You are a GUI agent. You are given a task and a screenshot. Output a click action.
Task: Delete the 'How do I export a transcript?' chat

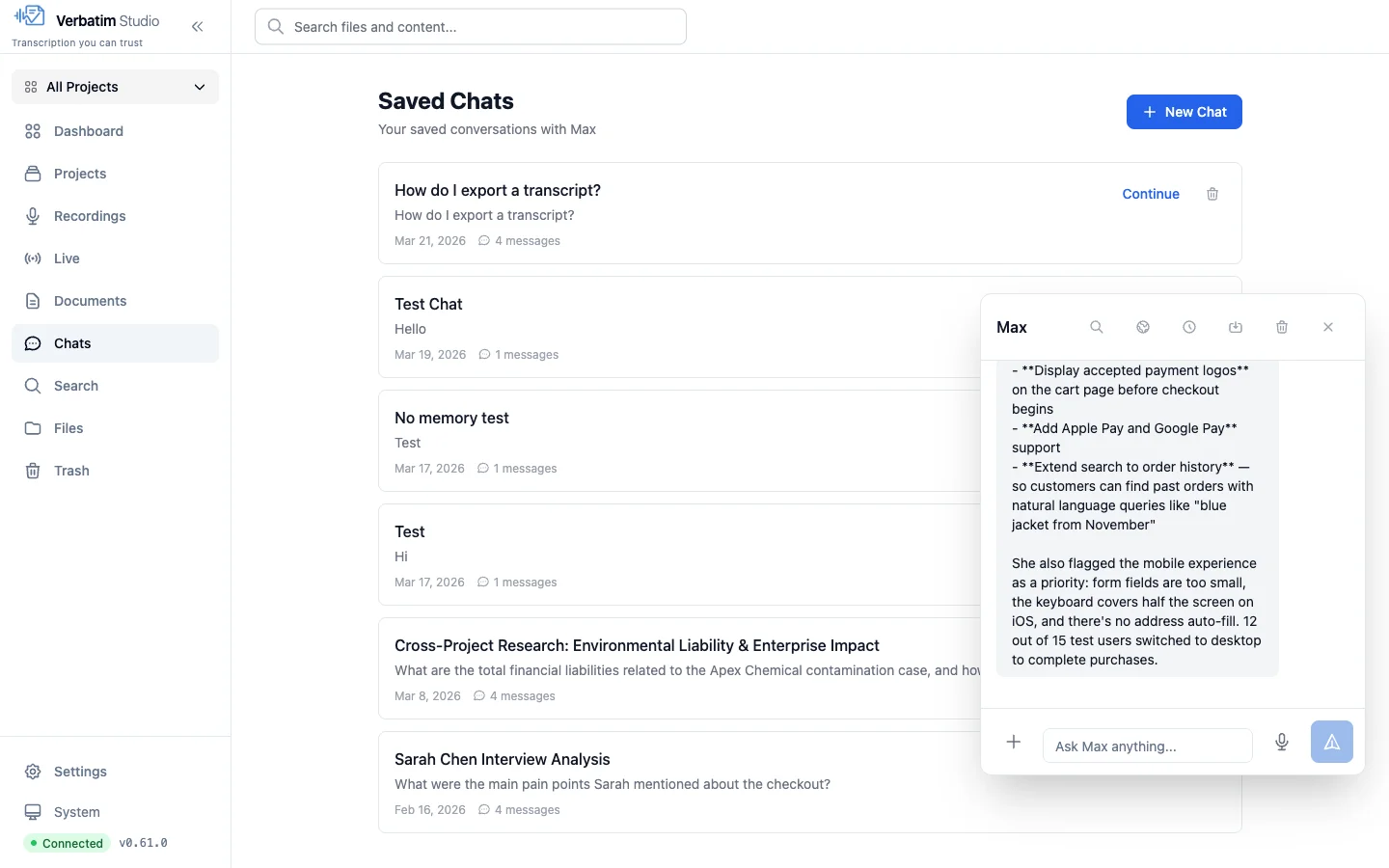1212,194
